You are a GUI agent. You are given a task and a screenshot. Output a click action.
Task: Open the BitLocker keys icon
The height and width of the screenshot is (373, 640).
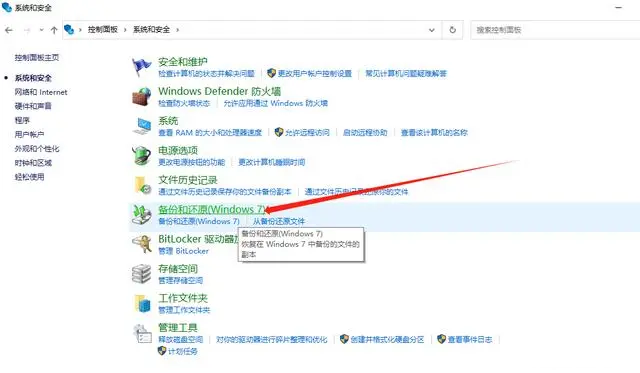point(142,244)
